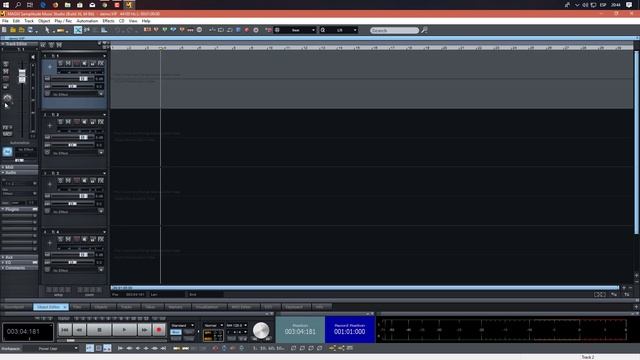640x360 pixels.
Task: Open the Automation menu
Action: click(x=87, y=21)
